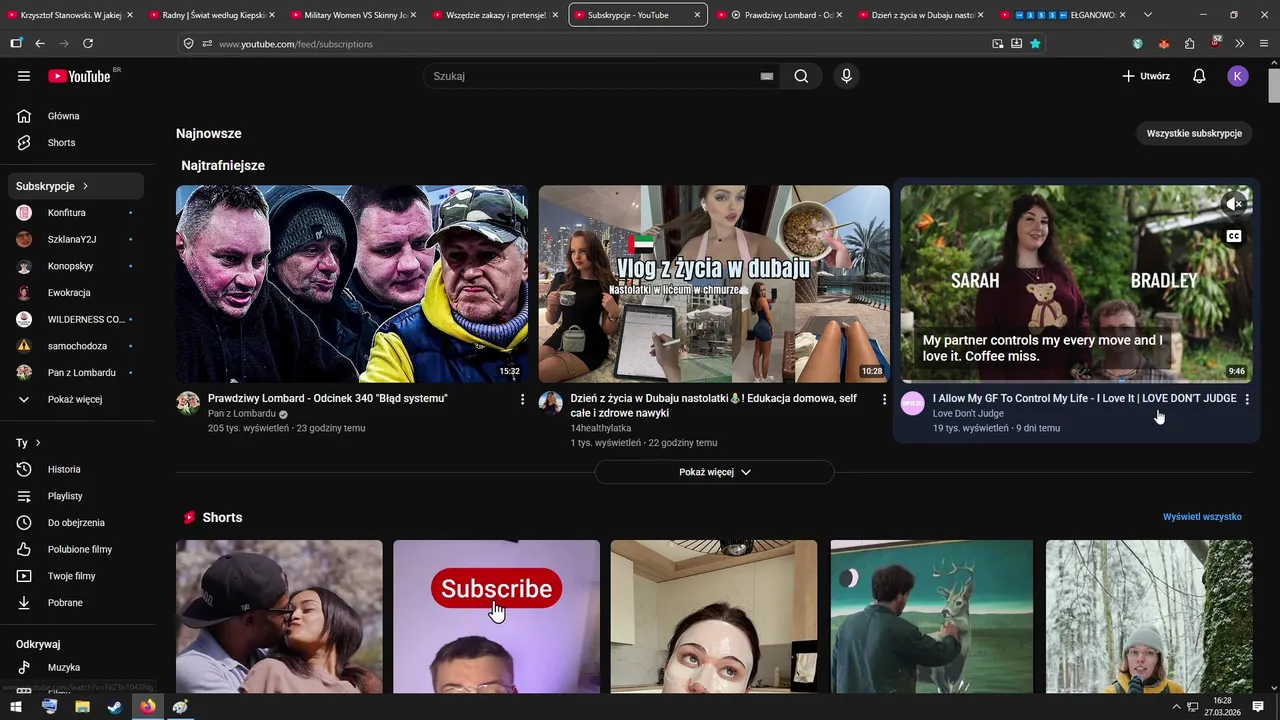Close the Subskrypcje - YouTube tab

(697, 15)
